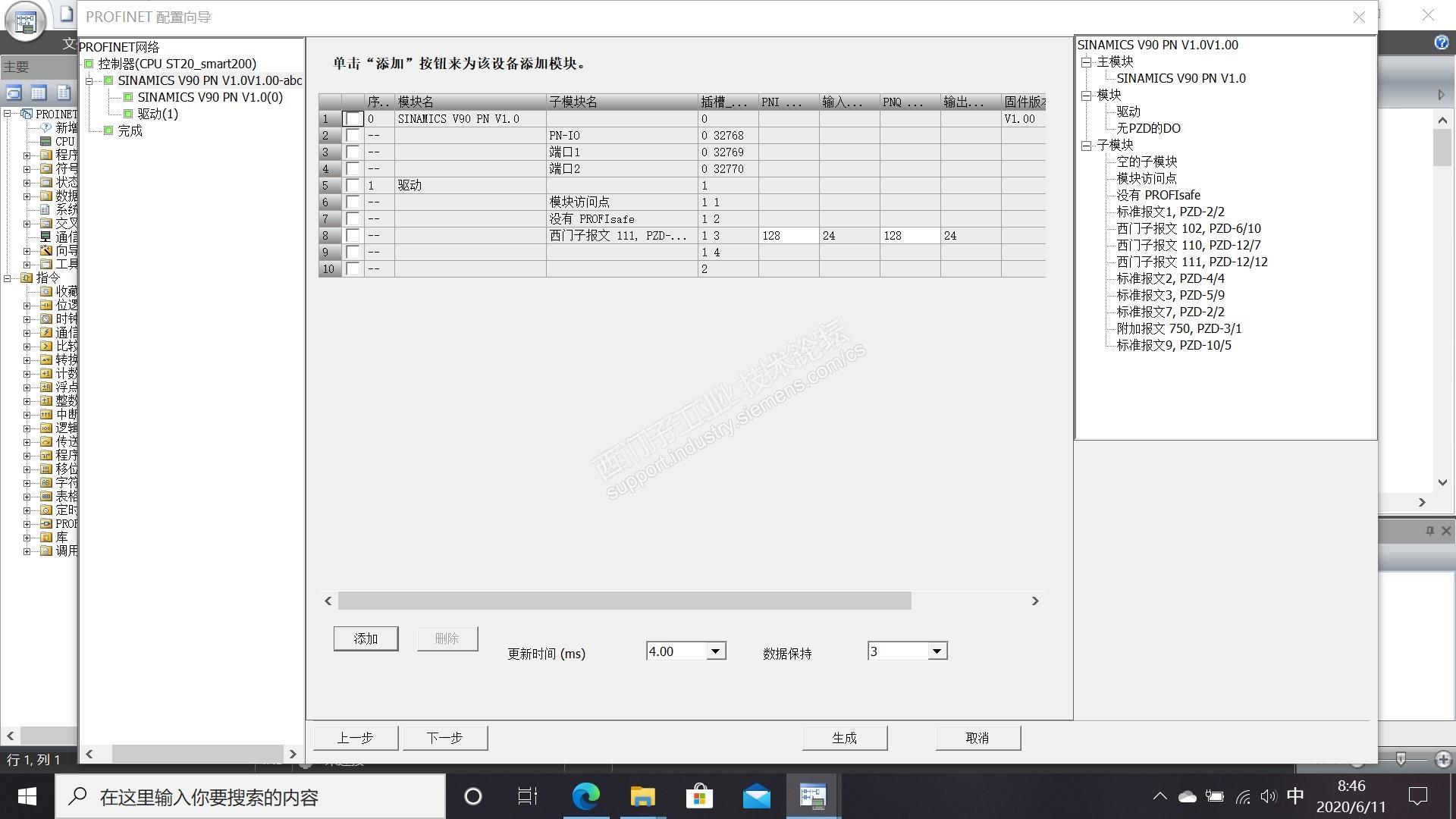This screenshot has height=819, width=1456.
Task: Select 驱动(1) in the PROFINET network tree
Action: click(158, 114)
